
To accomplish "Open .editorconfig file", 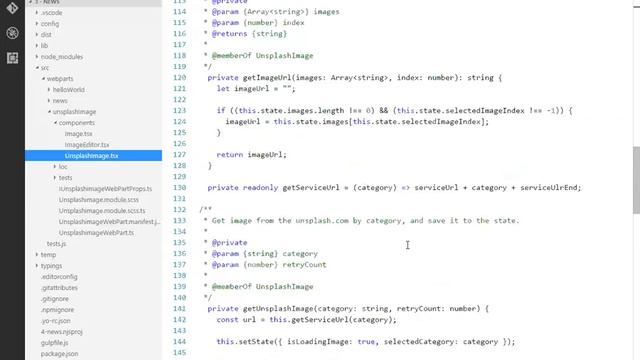I will 59,277.
